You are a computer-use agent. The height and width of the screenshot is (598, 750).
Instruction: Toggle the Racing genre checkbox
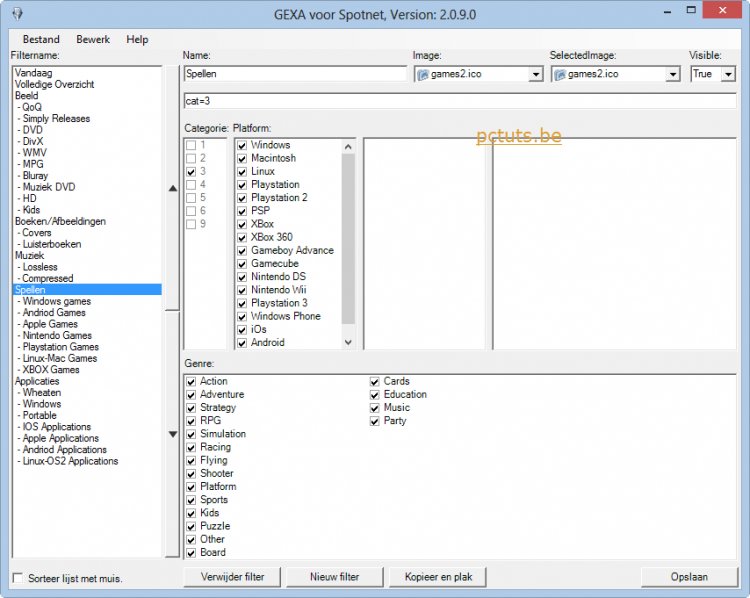(191, 447)
